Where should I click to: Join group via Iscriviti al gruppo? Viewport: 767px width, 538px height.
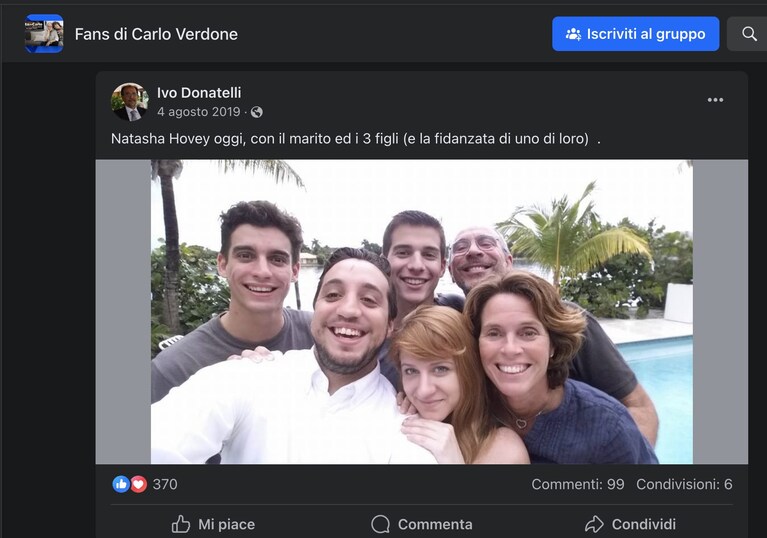click(635, 34)
